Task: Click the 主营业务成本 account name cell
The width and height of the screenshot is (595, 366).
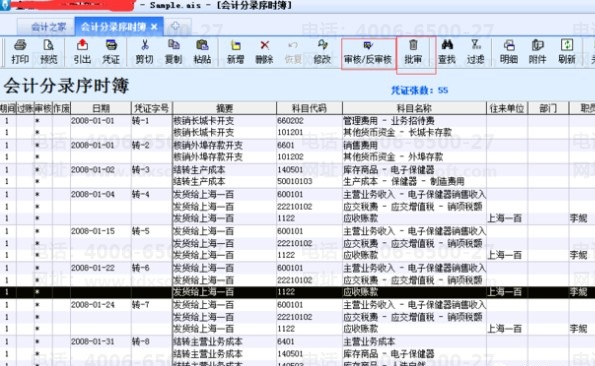Action: coord(414,341)
